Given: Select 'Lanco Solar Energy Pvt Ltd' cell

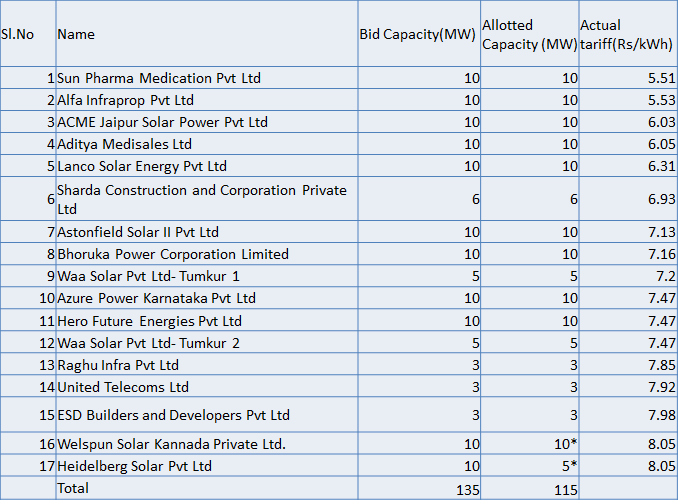Looking at the screenshot, I should (x=207, y=166).
